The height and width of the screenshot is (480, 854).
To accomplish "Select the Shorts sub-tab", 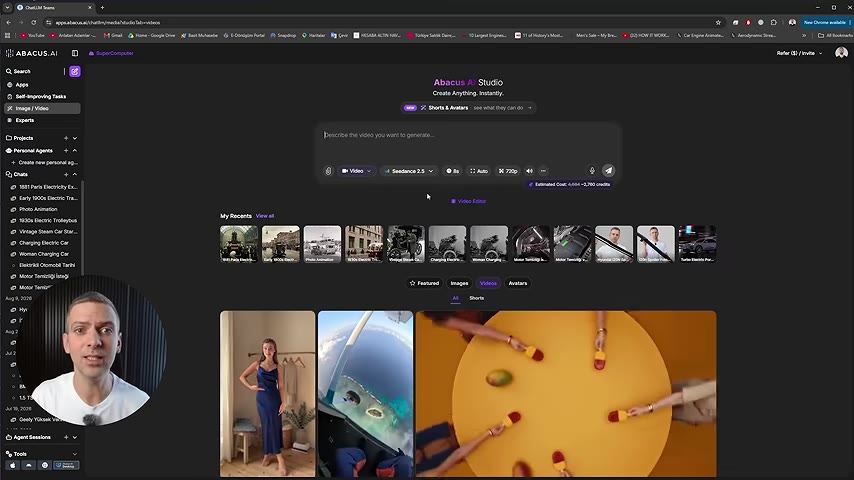I will click(x=477, y=298).
